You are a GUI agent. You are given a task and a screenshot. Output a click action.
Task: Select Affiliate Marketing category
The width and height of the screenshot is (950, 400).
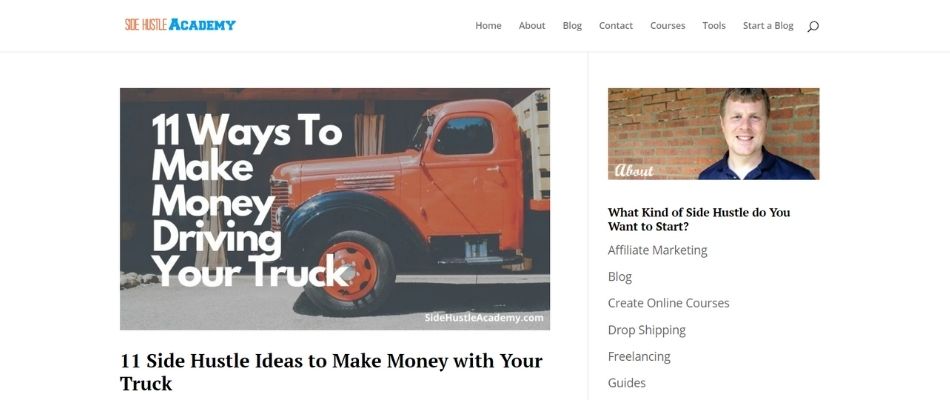[x=657, y=250]
